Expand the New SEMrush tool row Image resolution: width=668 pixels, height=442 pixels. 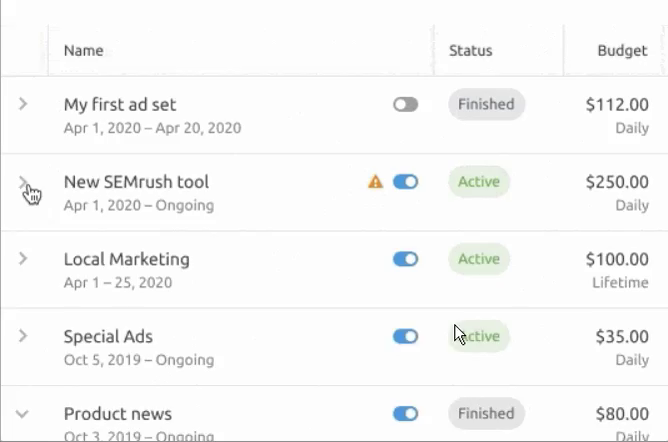click(x=24, y=182)
